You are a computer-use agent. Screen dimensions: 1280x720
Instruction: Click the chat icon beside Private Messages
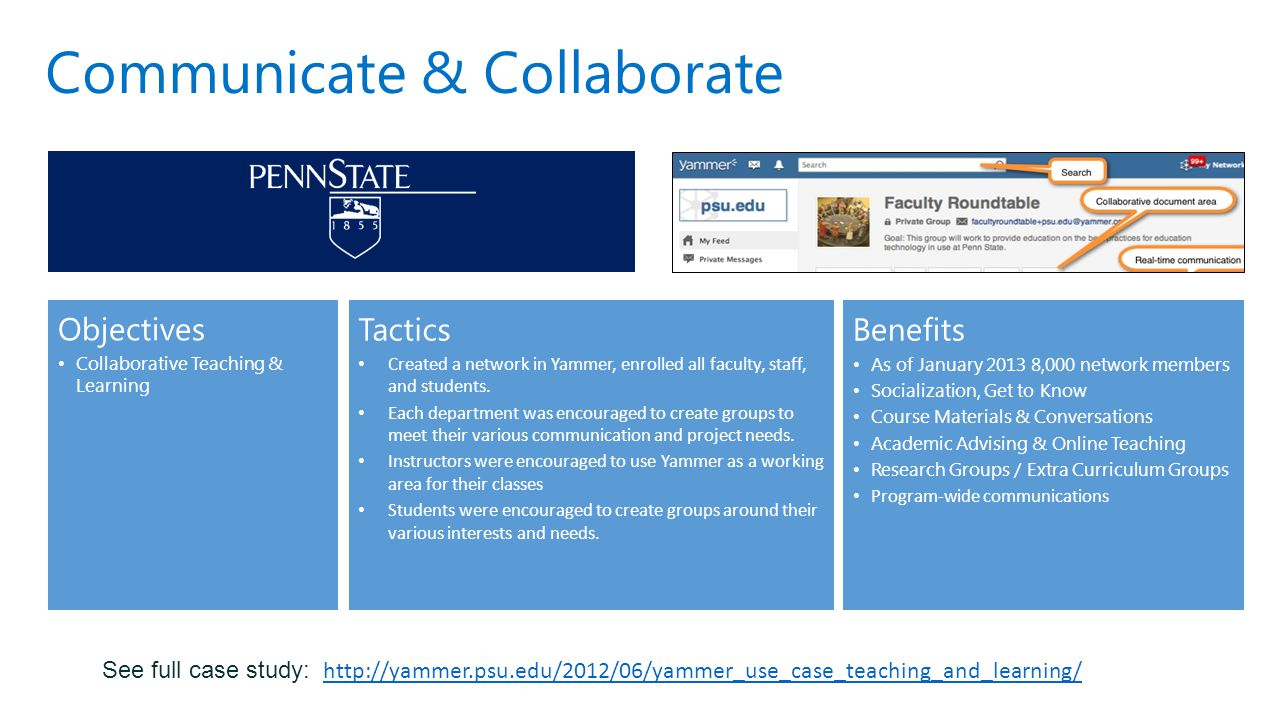pos(688,259)
